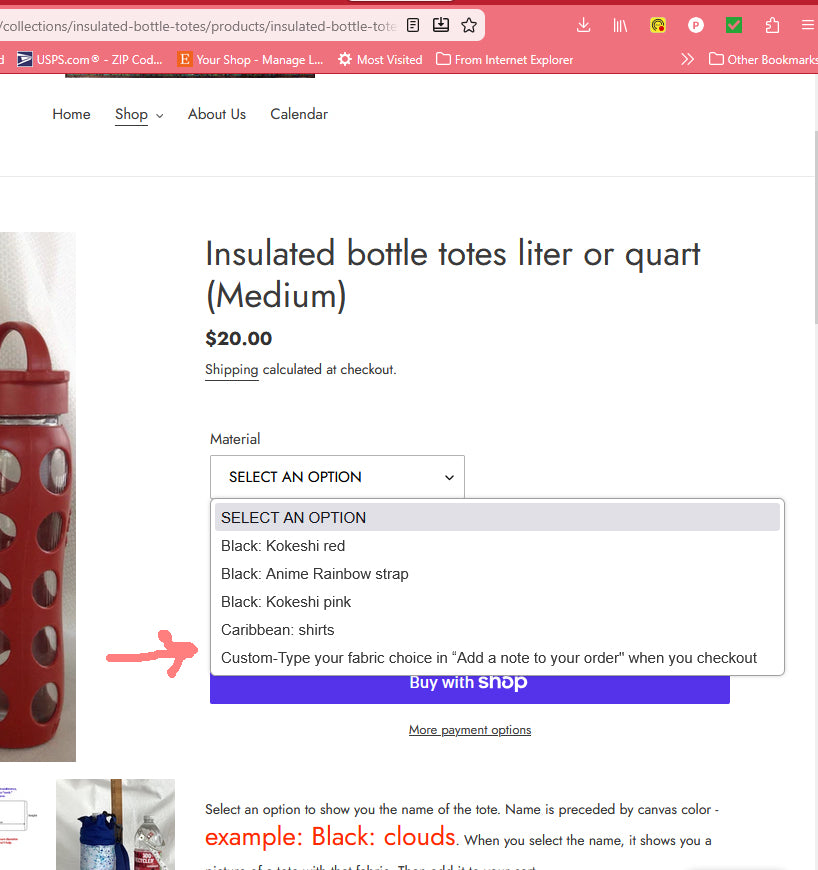Click the save-to-Pocket icon in address bar

coord(441,25)
